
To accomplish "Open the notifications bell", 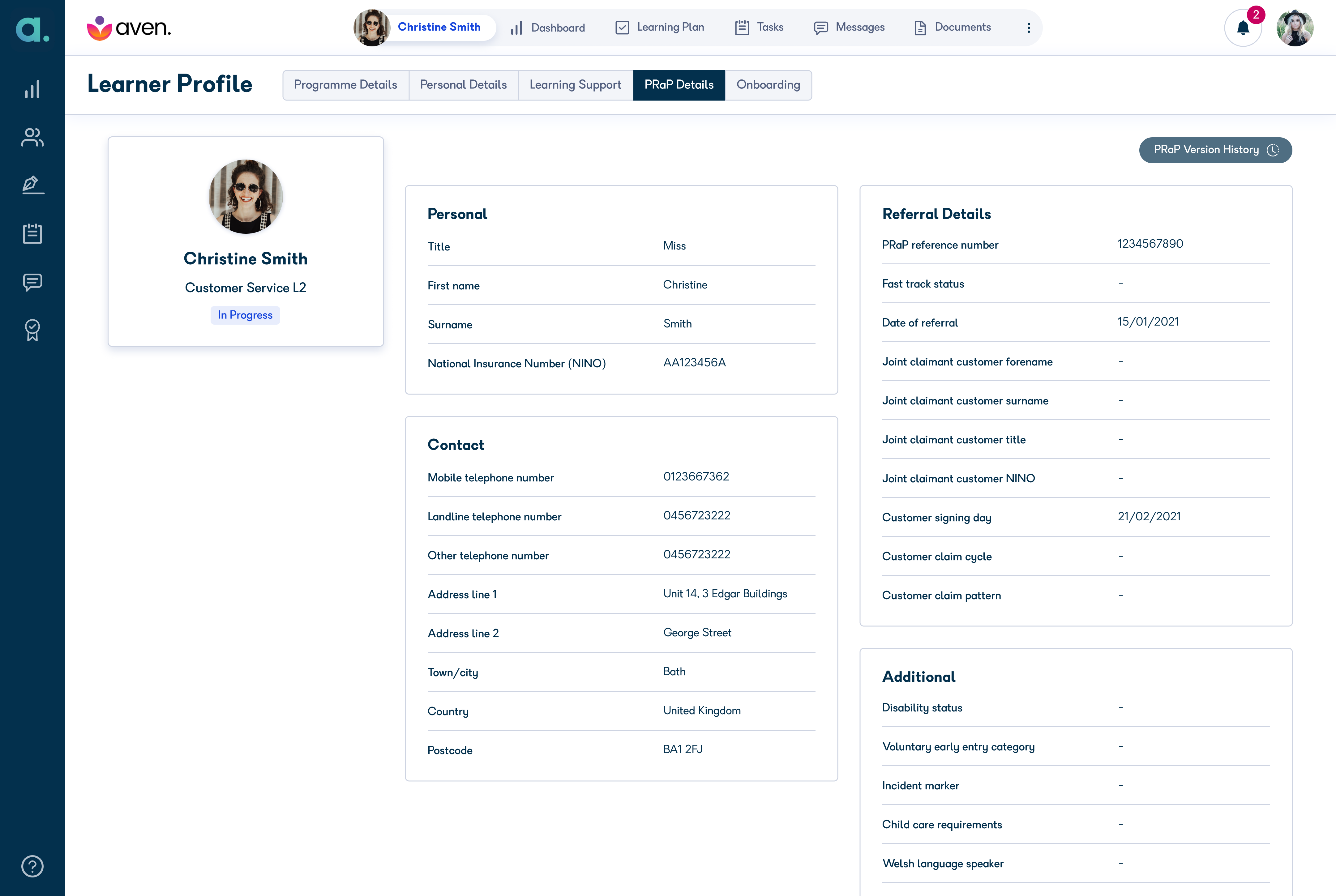I will [1243, 28].
